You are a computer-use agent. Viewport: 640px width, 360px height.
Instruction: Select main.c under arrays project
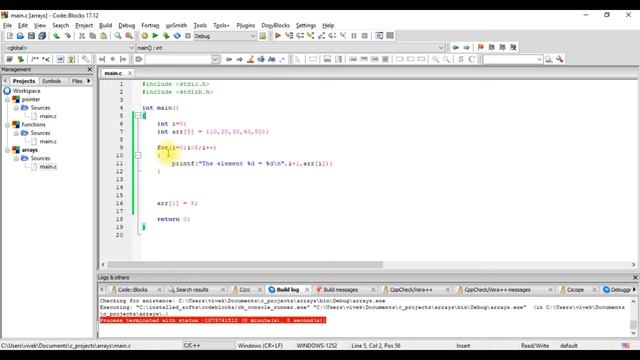pyautogui.click(x=48, y=167)
